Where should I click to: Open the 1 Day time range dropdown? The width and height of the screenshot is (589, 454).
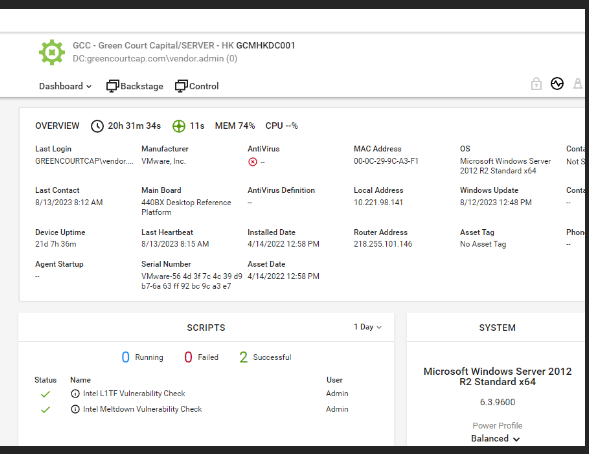367,327
